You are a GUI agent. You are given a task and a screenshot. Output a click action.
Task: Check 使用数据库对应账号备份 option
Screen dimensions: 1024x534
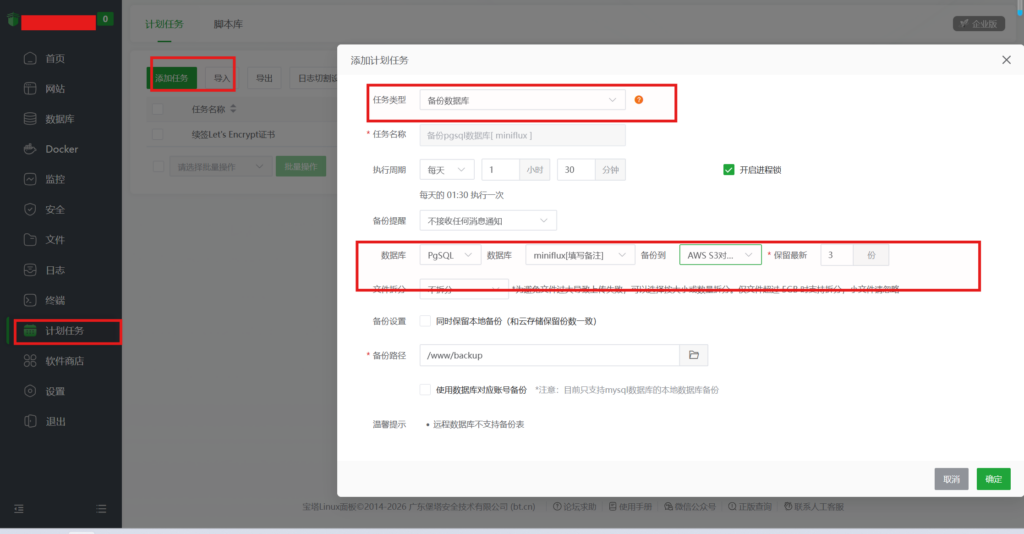[x=426, y=389]
